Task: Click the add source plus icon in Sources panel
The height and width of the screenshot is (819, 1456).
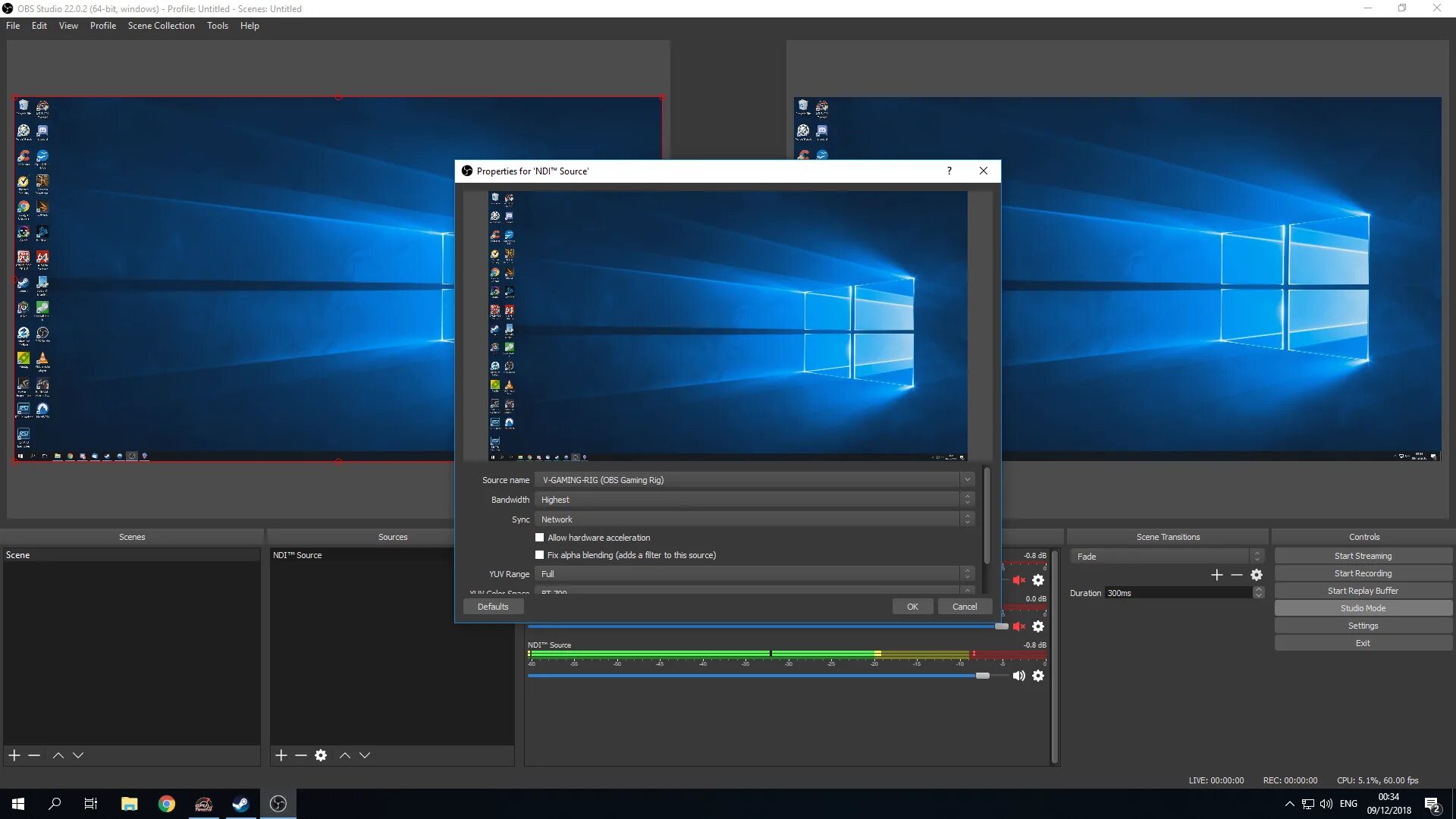Action: pos(281,755)
